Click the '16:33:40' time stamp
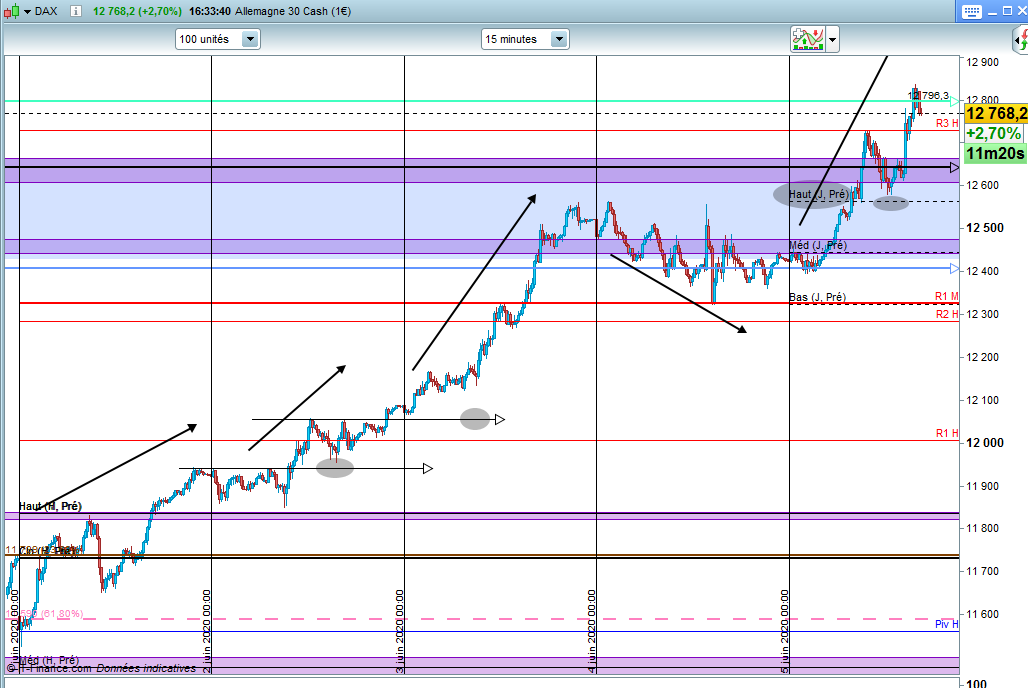The image size is (1028, 688). click(x=209, y=11)
